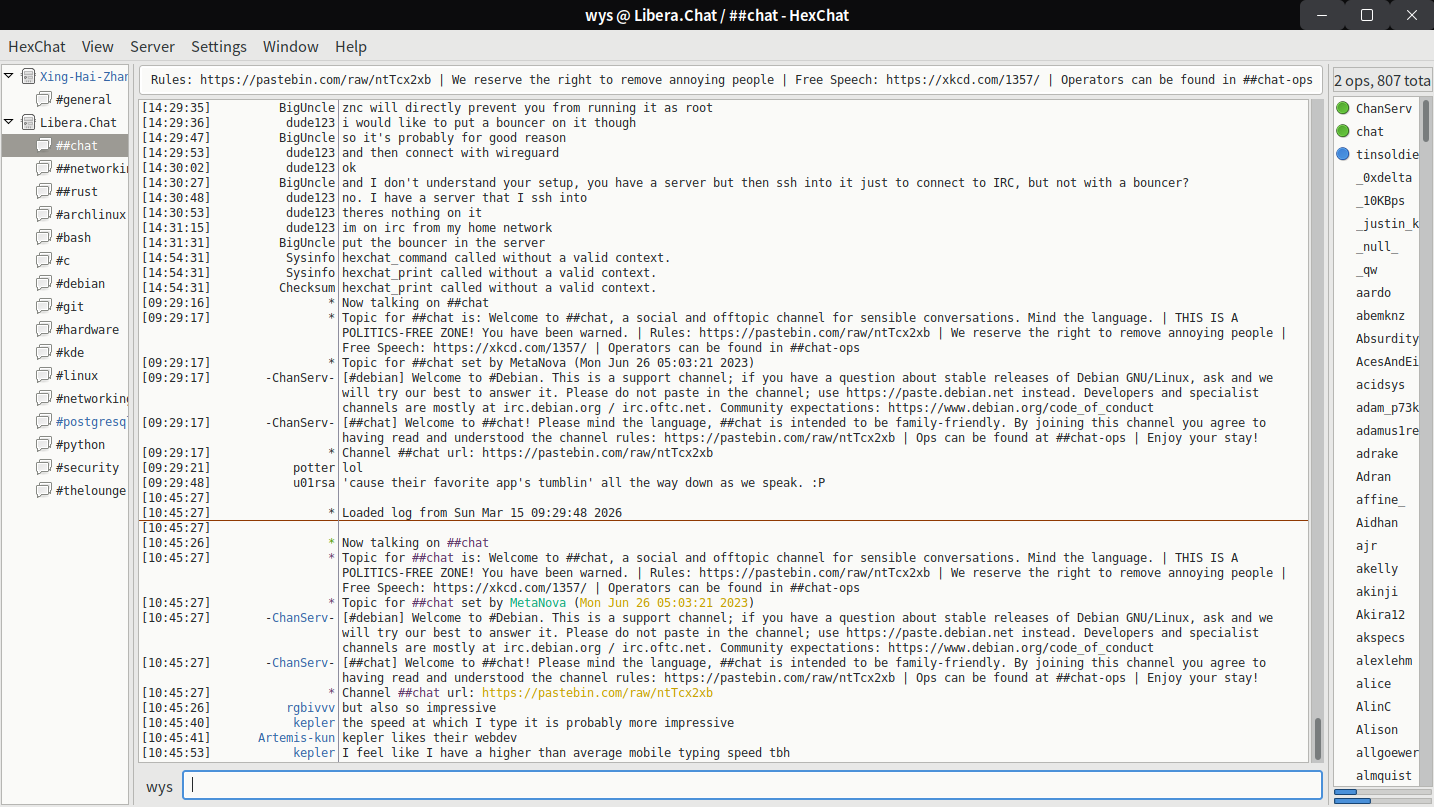Click the green status dot beside ChanServ
1434x807 pixels.
[1343, 108]
